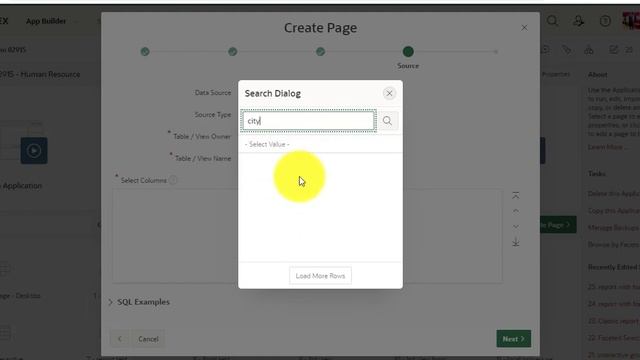Click the shared components icon in background toolbar
640x360 pixels.
(x=589, y=50)
